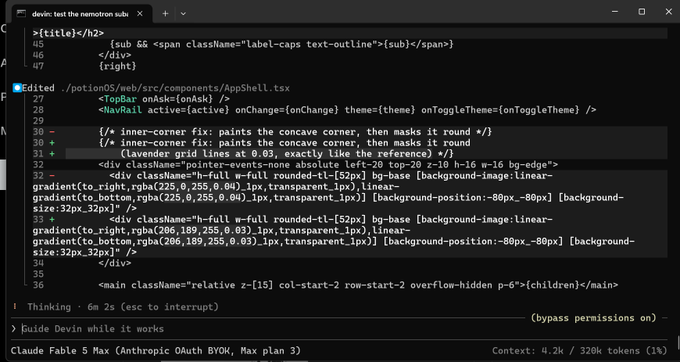Click line 36 main className text

[x=358, y=285]
